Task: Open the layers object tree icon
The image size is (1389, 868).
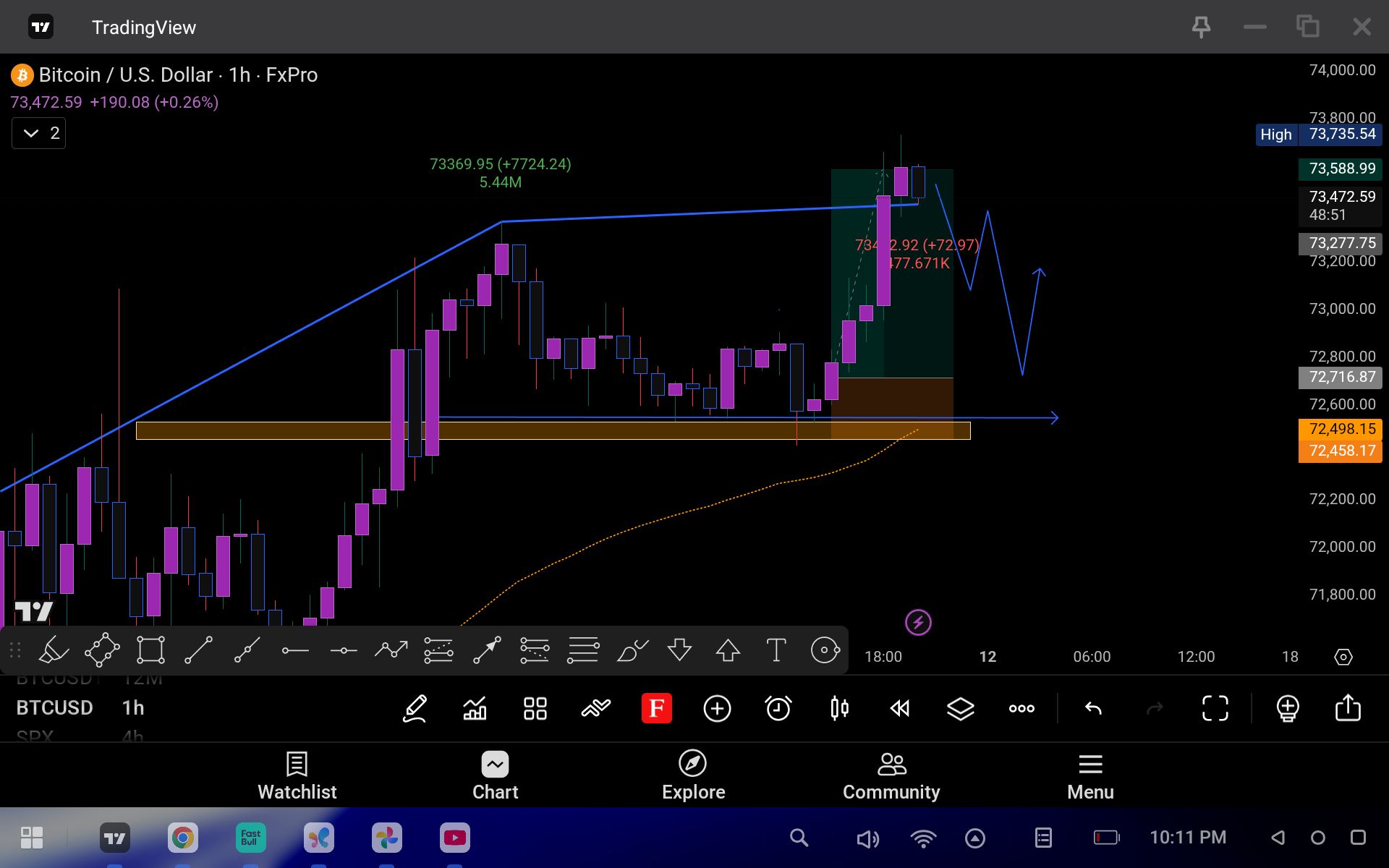Action: click(961, 708)
